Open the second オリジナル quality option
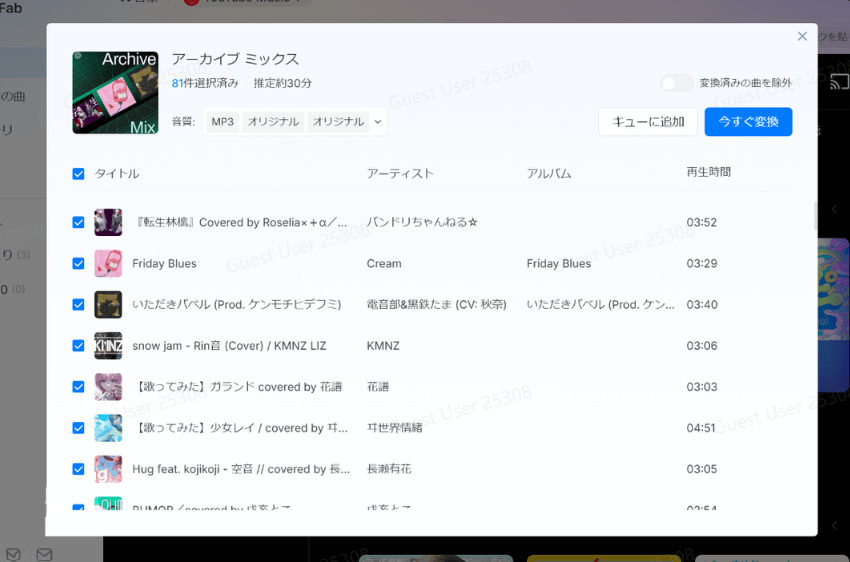The width and height of the screenshot is (850, 562). click(x=338, y=122)
